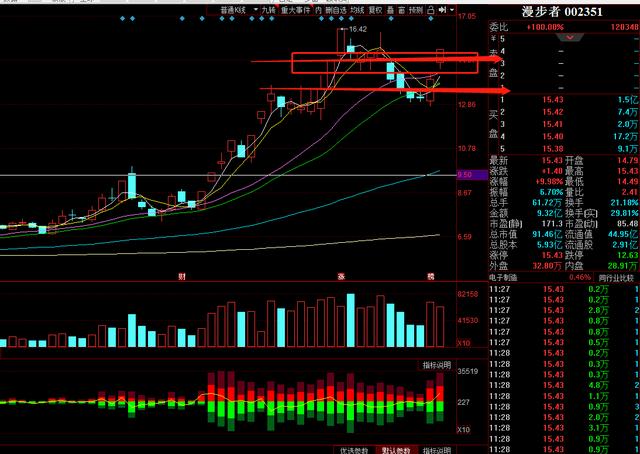Click the 总股本 value 5.93亿
Viewport: 640px width, 454px height.
[x=550, y=245]
